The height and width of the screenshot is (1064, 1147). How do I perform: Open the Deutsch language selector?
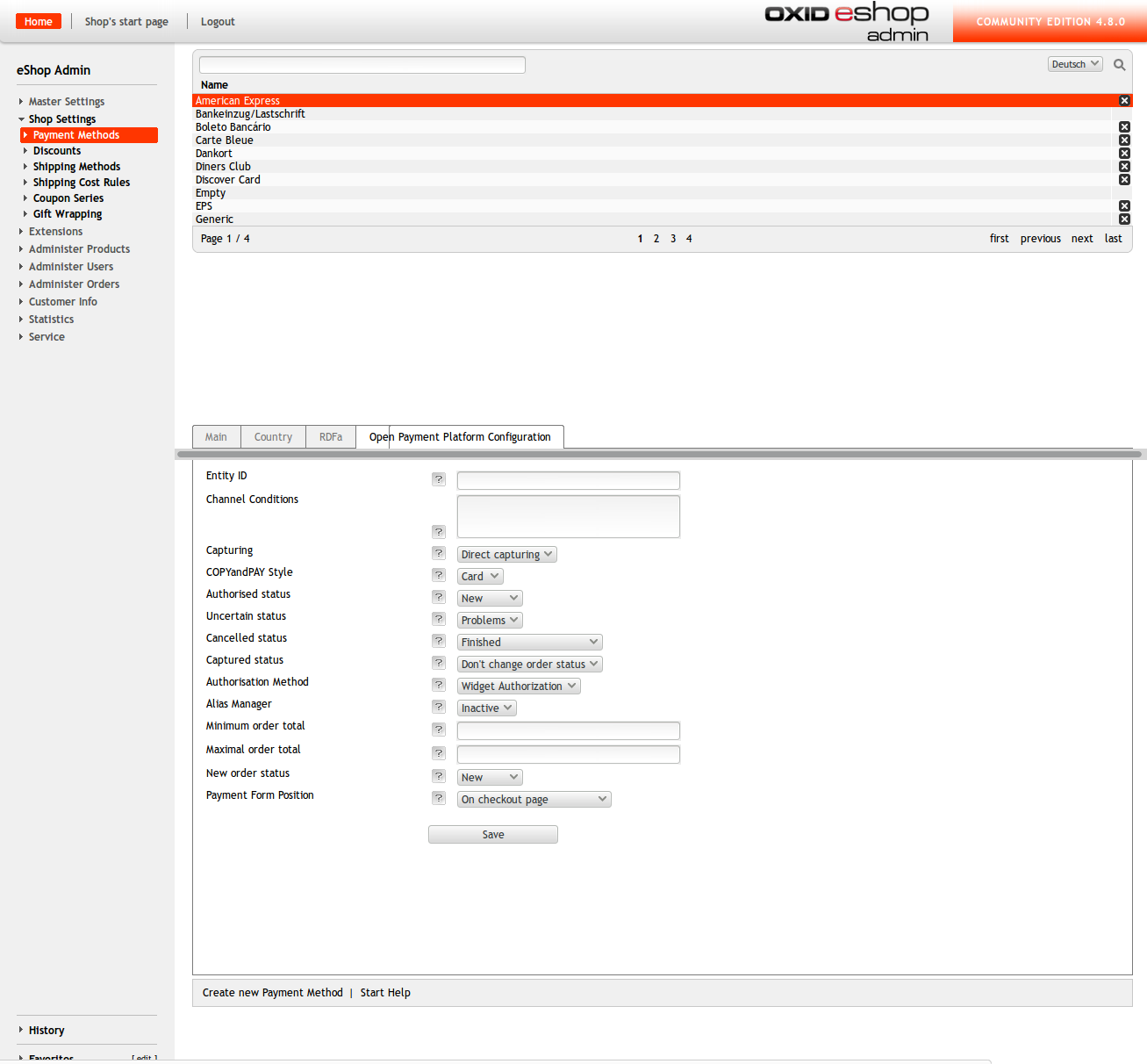pyautogui.click(x=1075, y=64)
